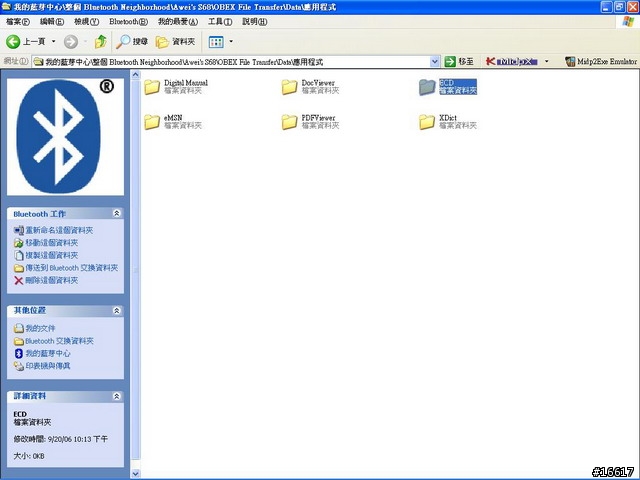Click the address bar path field
640x480 pixels.
(231, 62)
